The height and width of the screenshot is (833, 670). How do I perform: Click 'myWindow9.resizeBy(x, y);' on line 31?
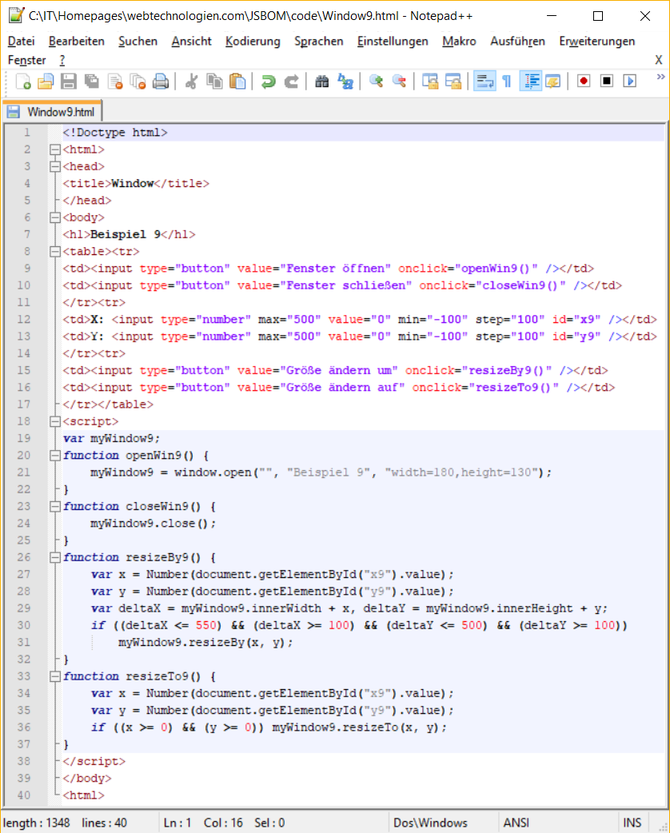coord(205,642)
